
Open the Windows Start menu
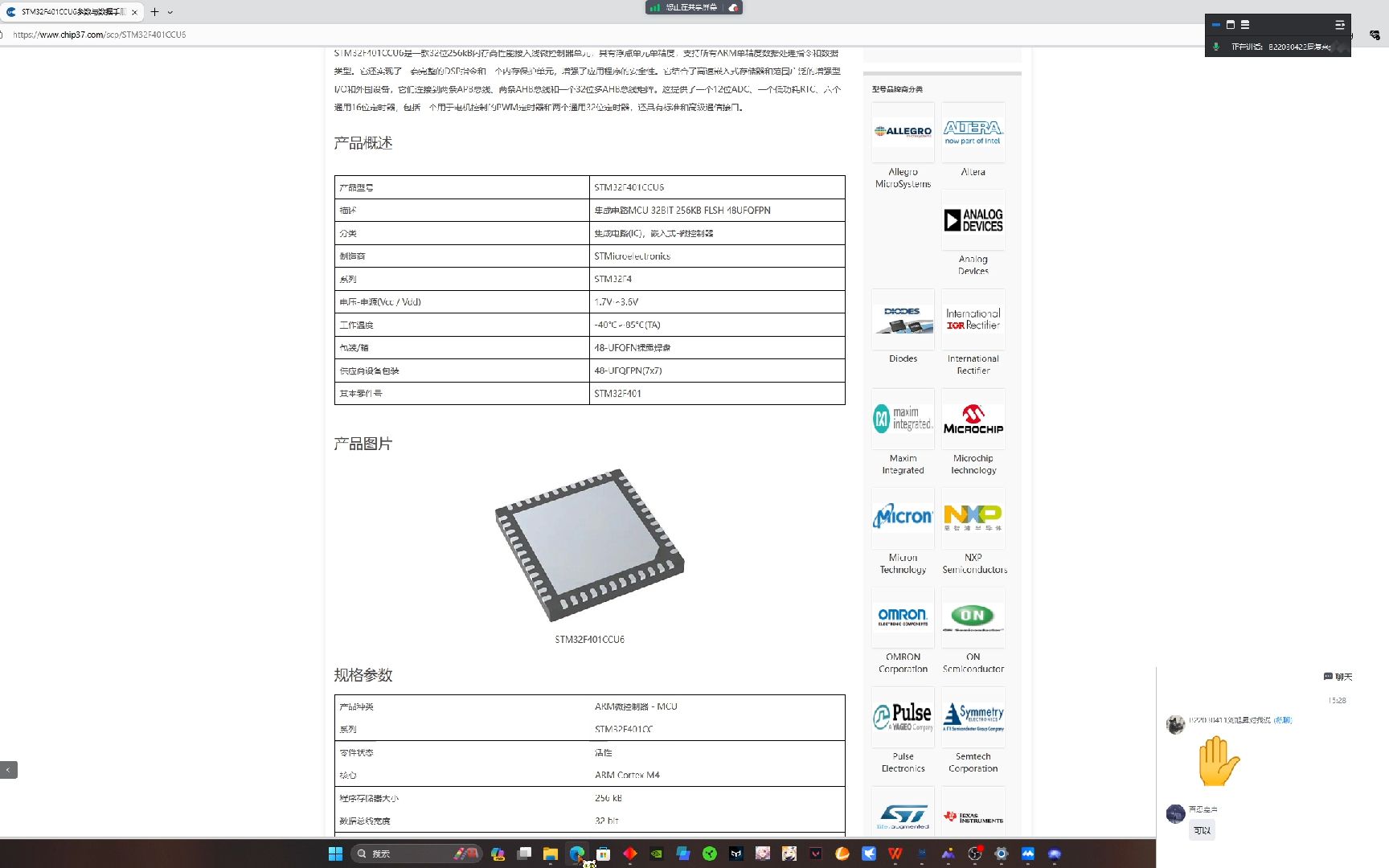click(x=335, y=854)
